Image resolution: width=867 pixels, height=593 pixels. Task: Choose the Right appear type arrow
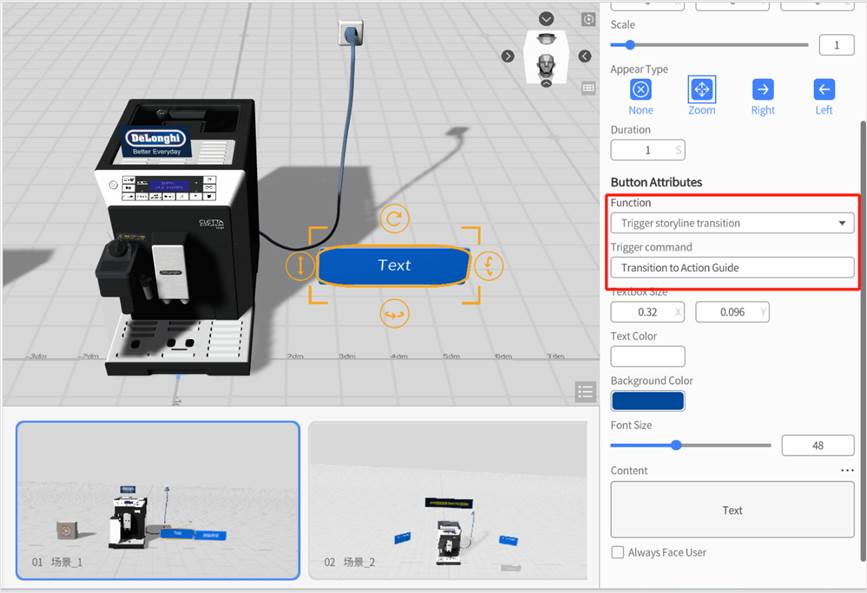pyautogui.click(x=762, y=90)
